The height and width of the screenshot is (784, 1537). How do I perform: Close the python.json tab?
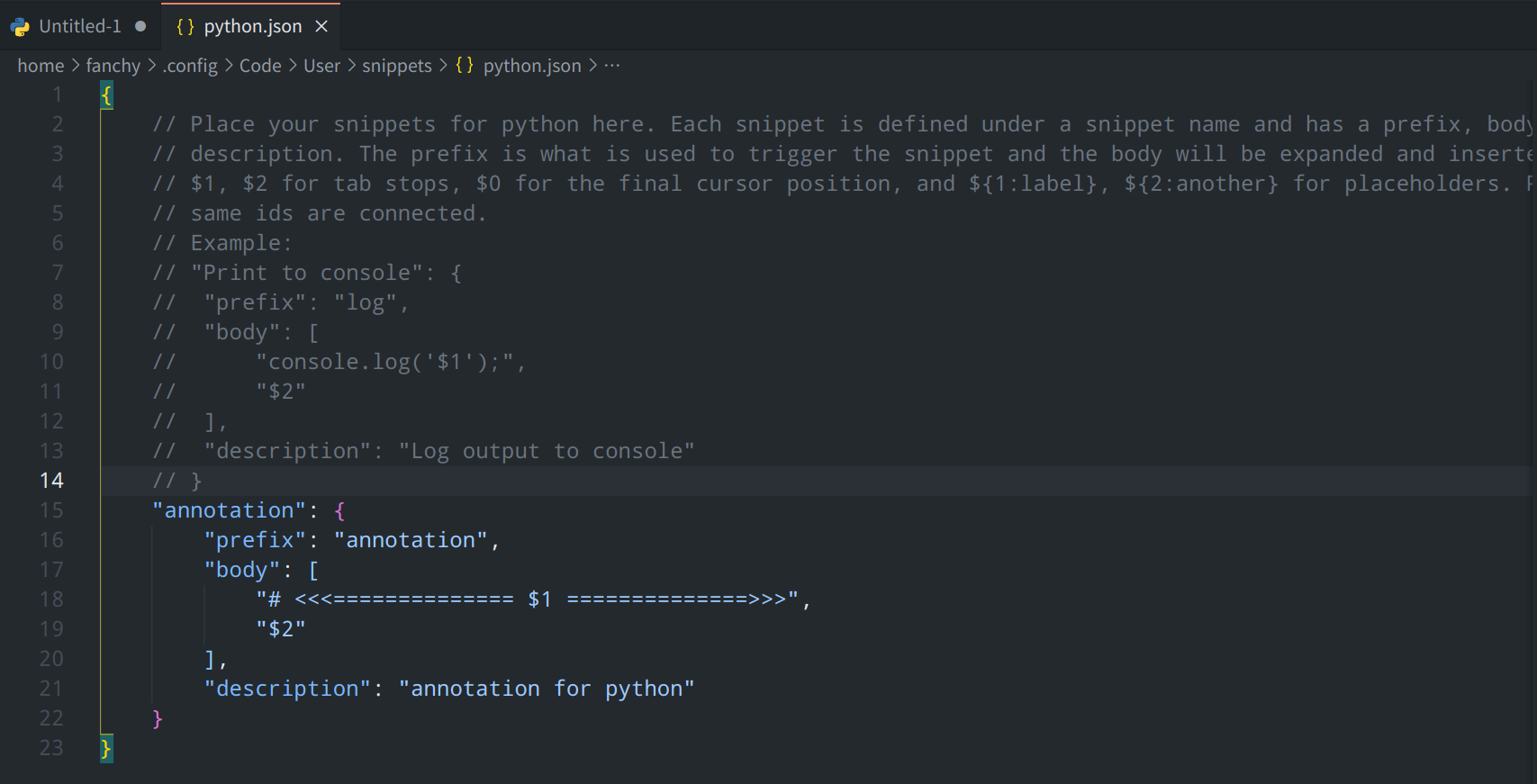point(321,27)
